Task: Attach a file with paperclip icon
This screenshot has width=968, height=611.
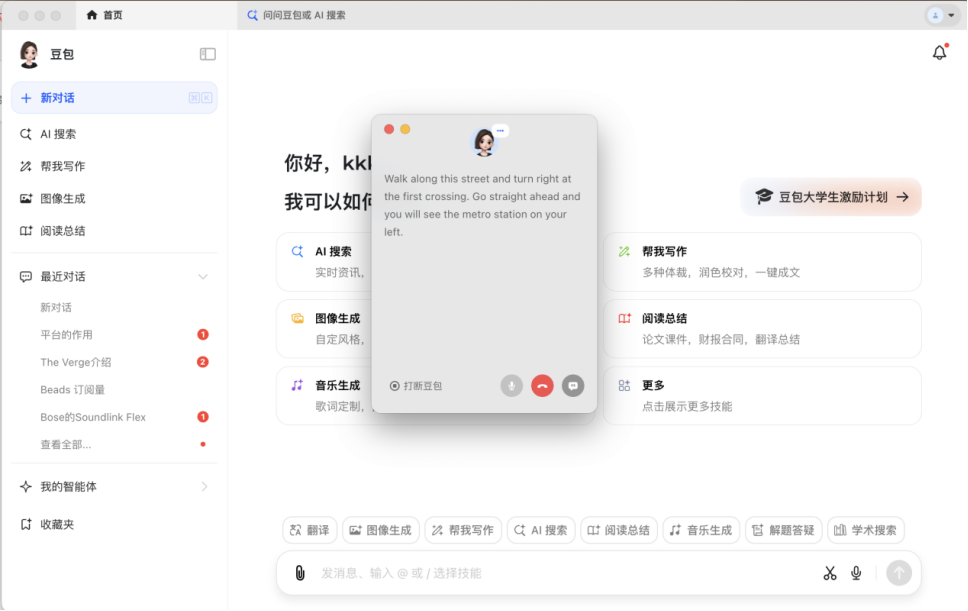Action: (x=299, y=573)
